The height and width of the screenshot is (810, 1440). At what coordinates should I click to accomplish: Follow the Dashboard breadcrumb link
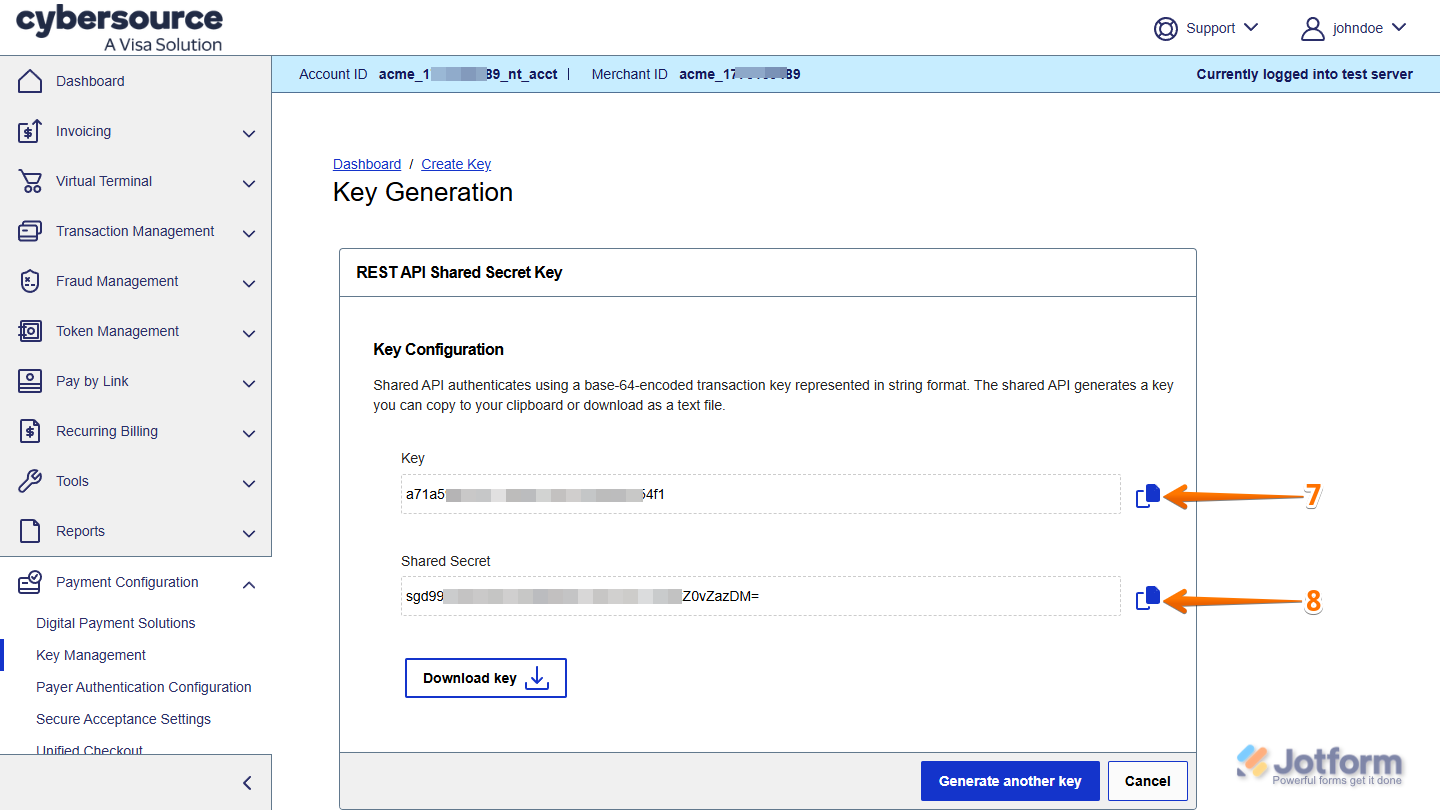[367, 164]
